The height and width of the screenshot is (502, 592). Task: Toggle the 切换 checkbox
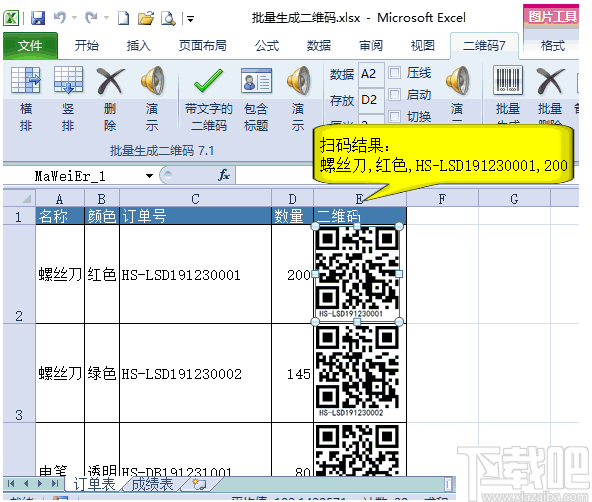point(395,116)
